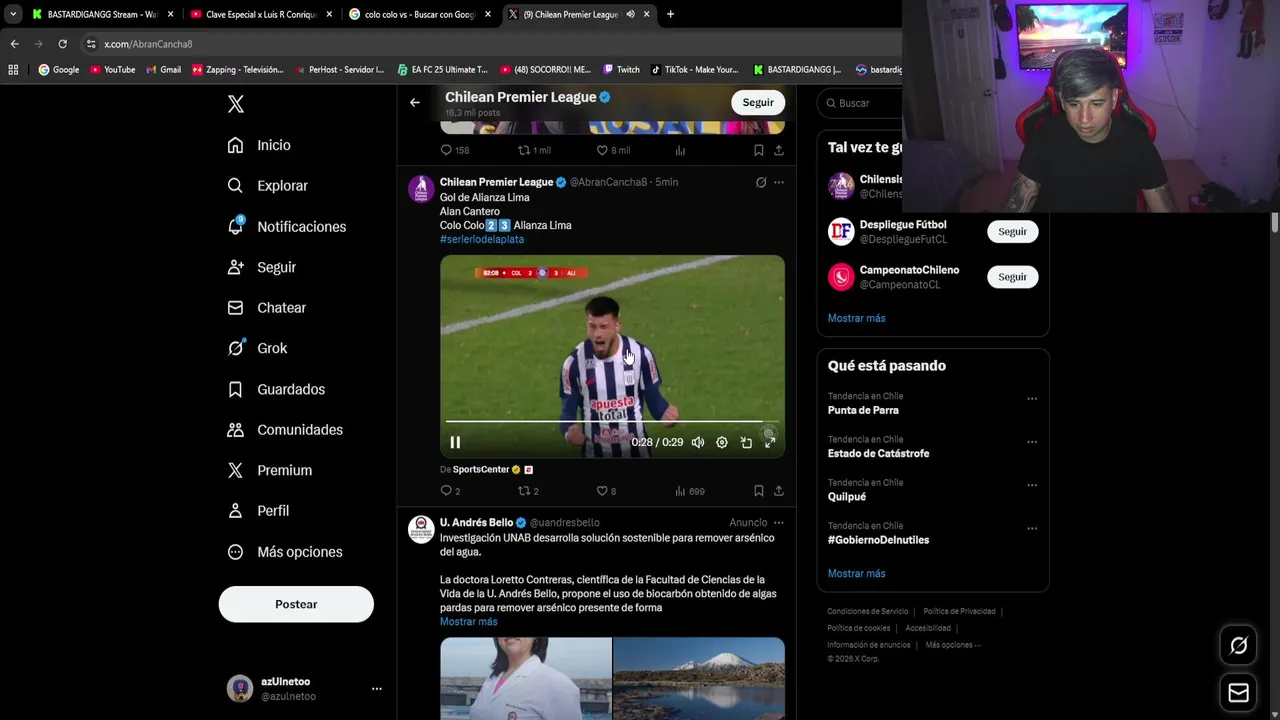Open account menu dots beside azulnetoo
The image size is (1280, 720).
point(377,689)
